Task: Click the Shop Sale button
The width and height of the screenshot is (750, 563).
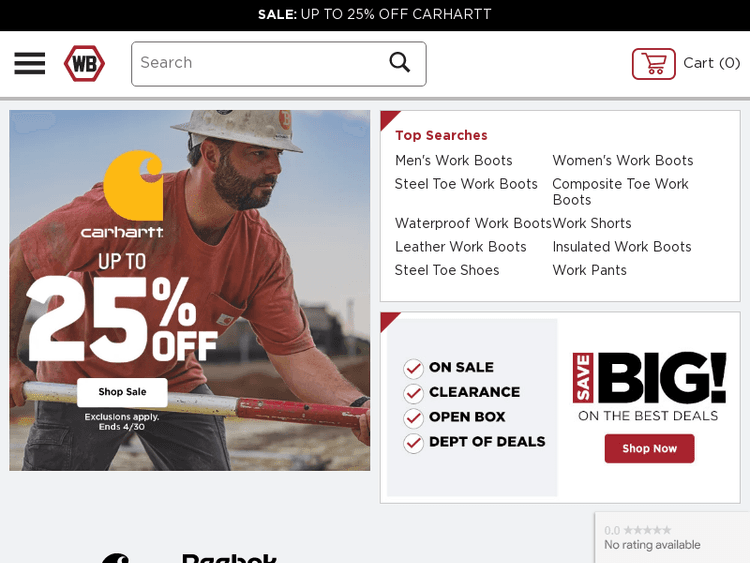Action: coord(122,392)
